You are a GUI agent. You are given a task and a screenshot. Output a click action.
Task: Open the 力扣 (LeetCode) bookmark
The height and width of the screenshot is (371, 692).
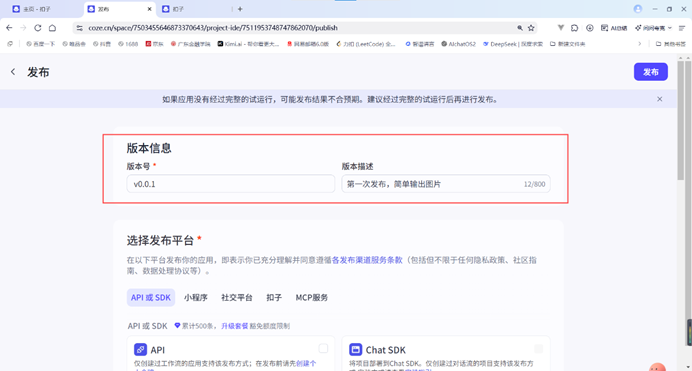pos(366,44)
